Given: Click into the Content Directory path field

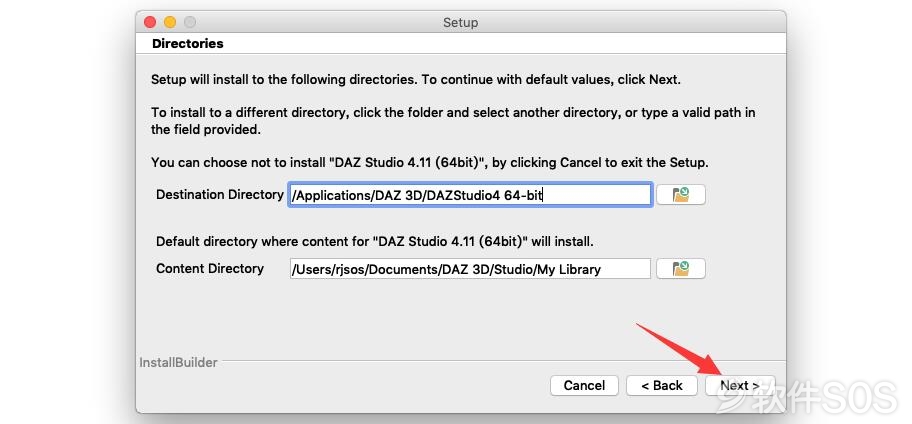Looking at the screenshot, I should coord(470,269).
